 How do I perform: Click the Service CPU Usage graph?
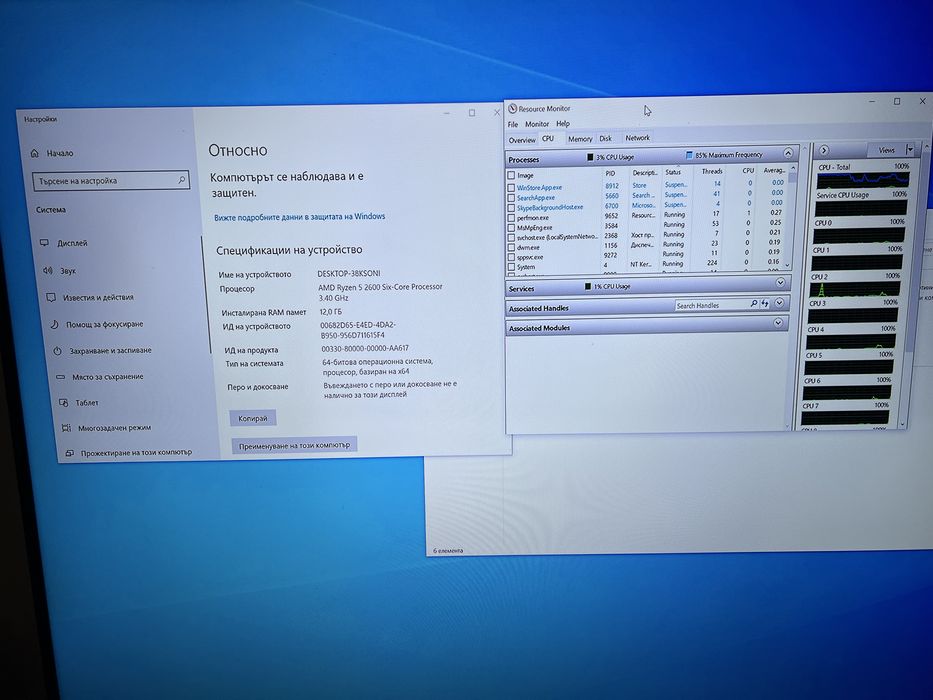click(x=861, y=208)
